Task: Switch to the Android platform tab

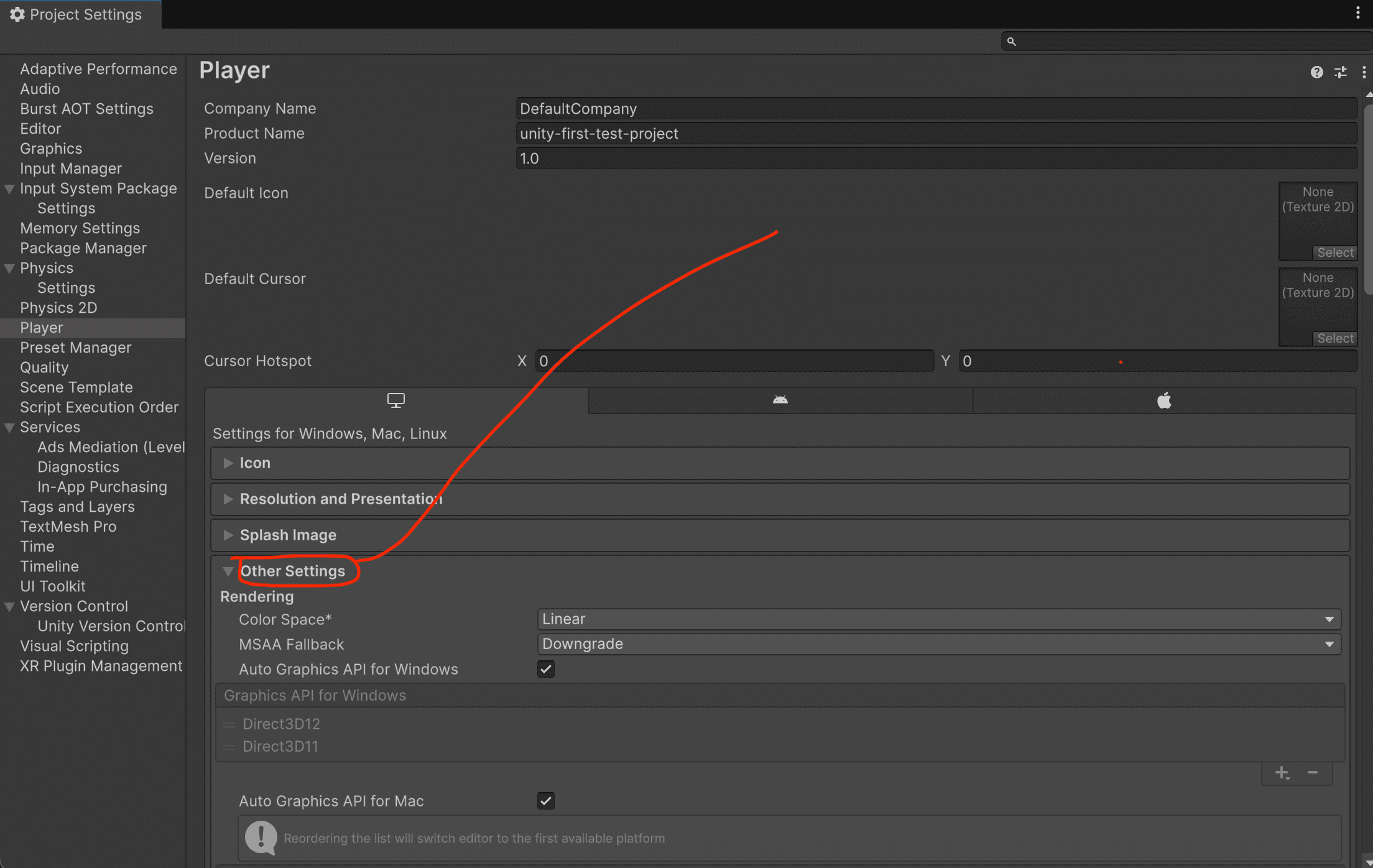Action: (x=780, y=400)
